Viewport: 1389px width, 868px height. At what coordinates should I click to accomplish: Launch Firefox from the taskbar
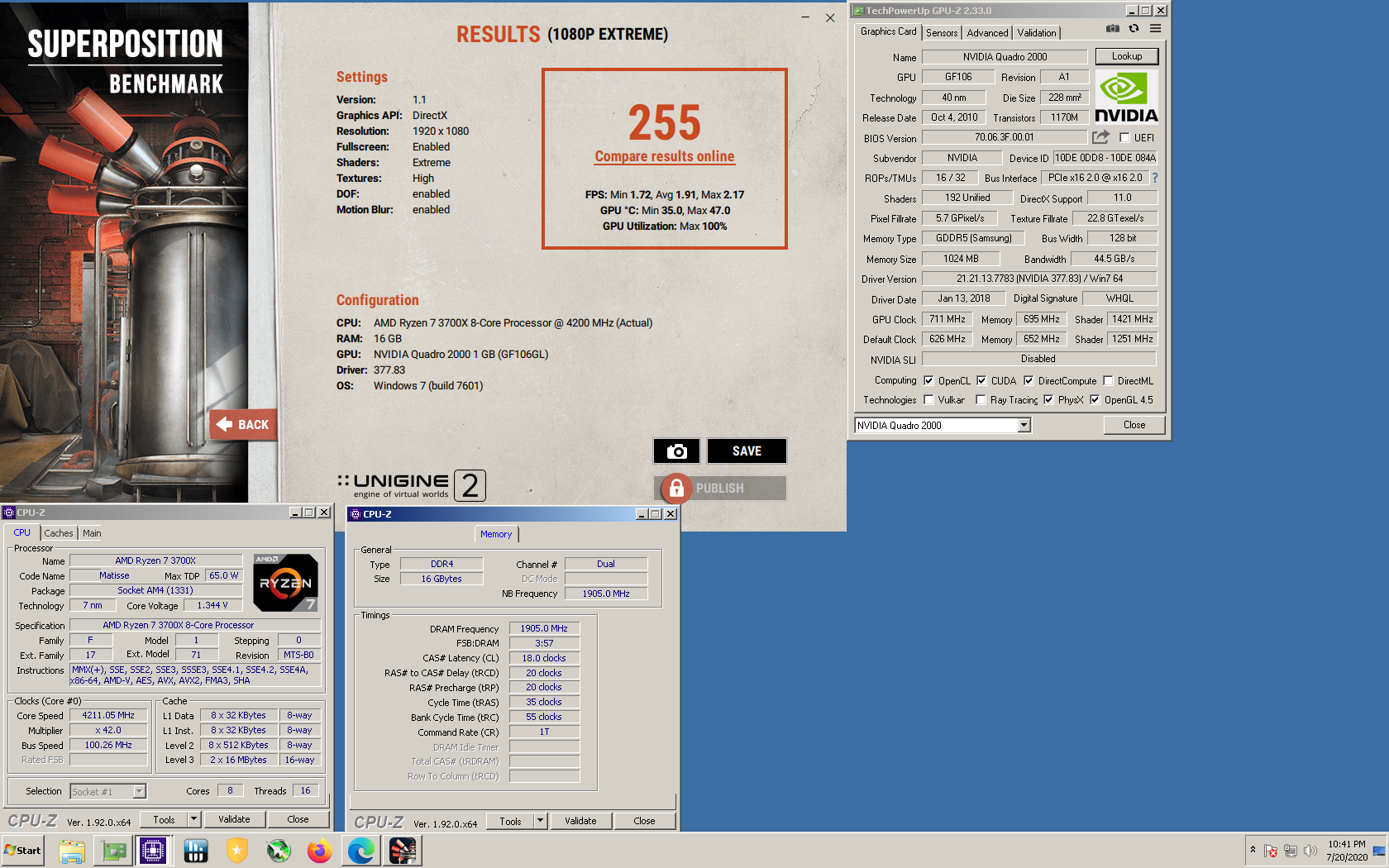[319, 851]
